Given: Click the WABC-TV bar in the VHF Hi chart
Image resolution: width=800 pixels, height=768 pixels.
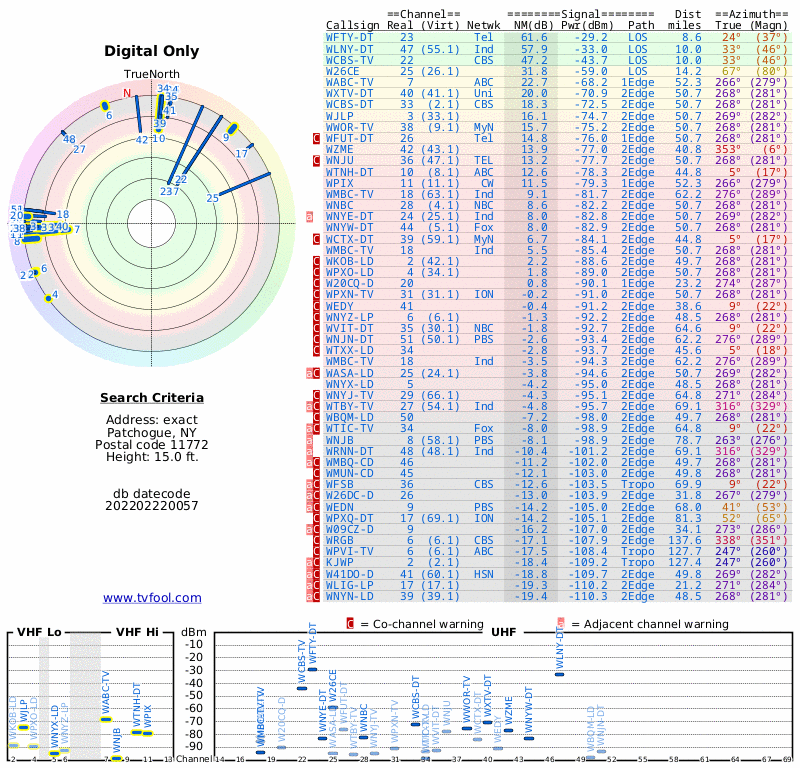Looking at the screenshot, I should pyautogui.click(x=106, y=720).
